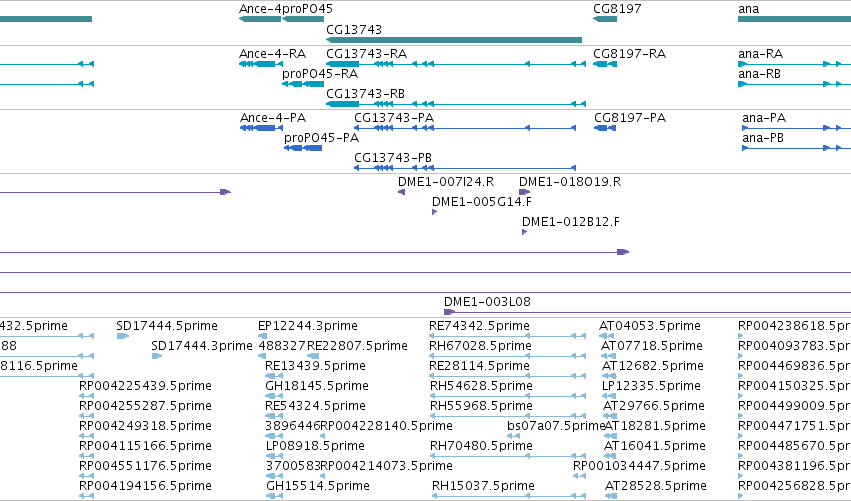Select the RE22807.5prime EST label

(x=357, y=346)
